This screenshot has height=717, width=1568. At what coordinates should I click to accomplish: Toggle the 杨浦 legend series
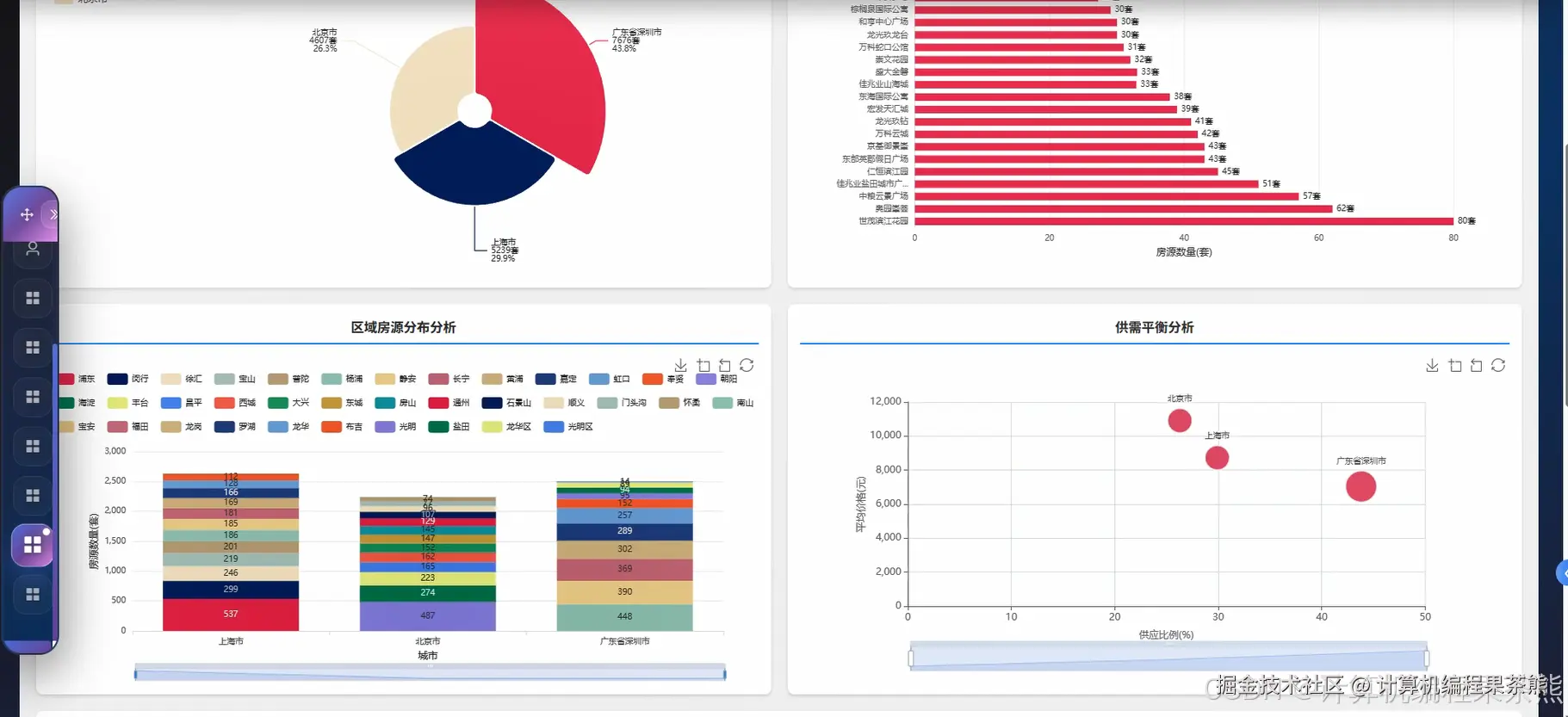[x=342, y=379]
